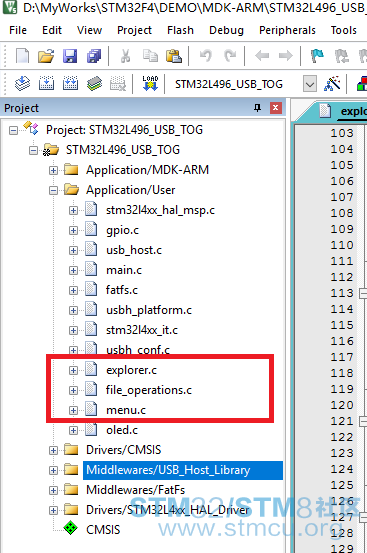Select the Application/User folder label
Image resolution: width=367 pixels, height=553 pixels.
tap(130, 190)
